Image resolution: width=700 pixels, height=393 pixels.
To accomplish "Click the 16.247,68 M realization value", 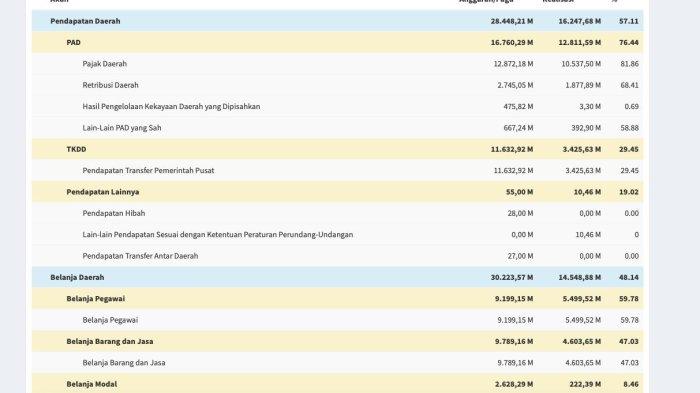I will click(579, 21).
